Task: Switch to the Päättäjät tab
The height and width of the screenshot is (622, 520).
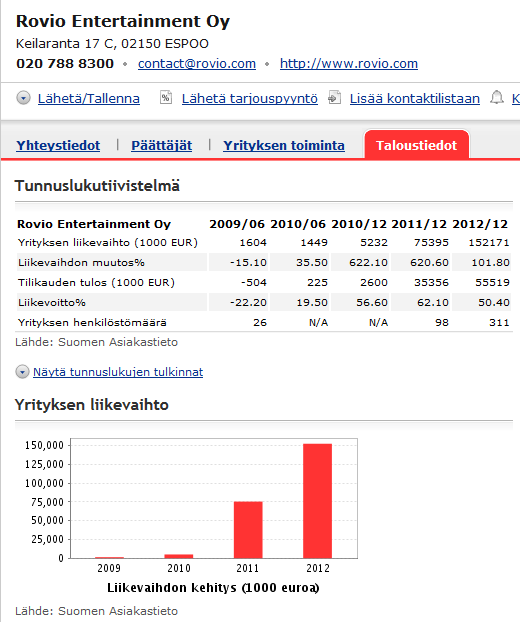Action: tap(161, 145)
